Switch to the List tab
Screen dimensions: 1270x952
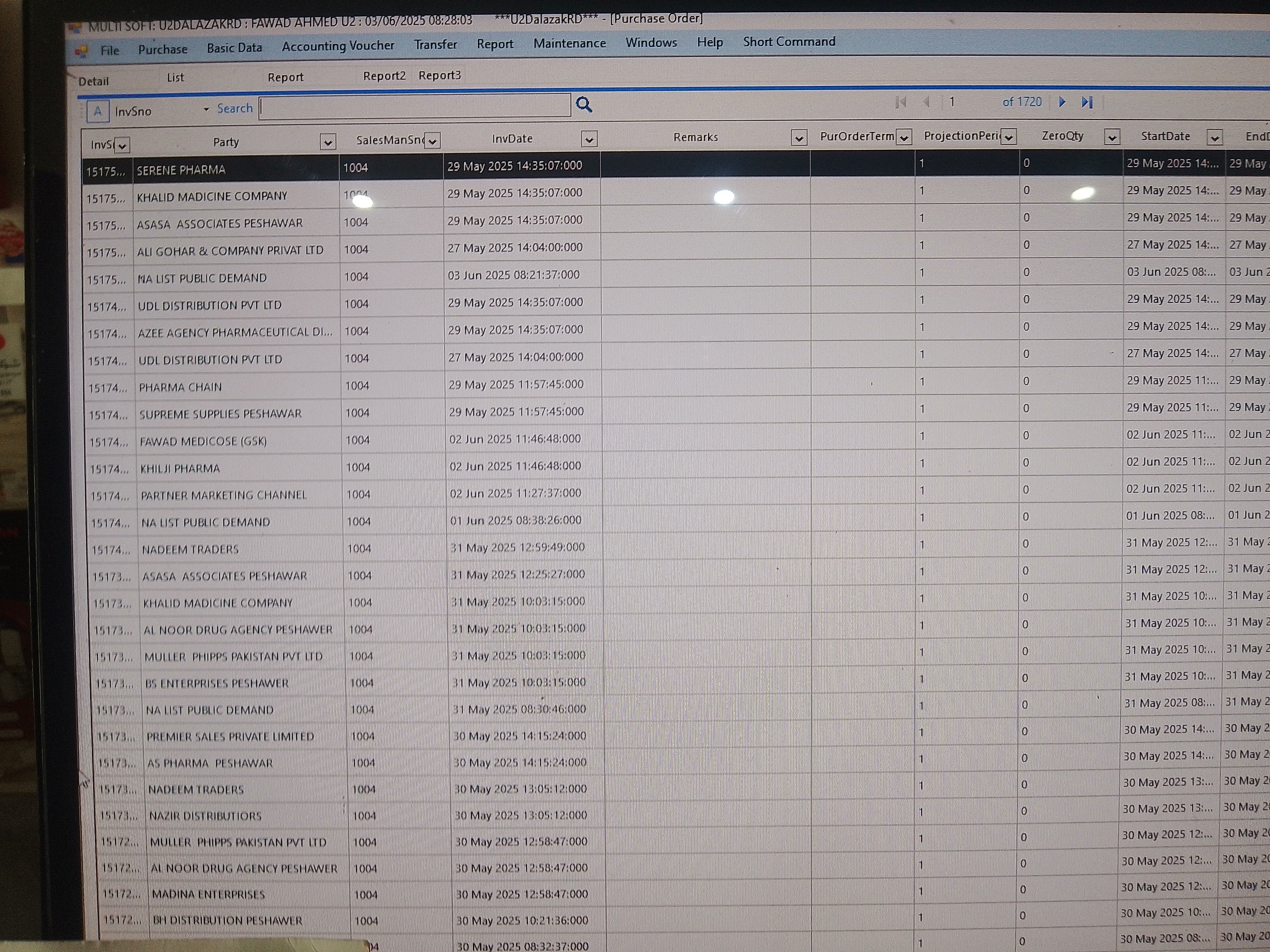coord(175,78)
